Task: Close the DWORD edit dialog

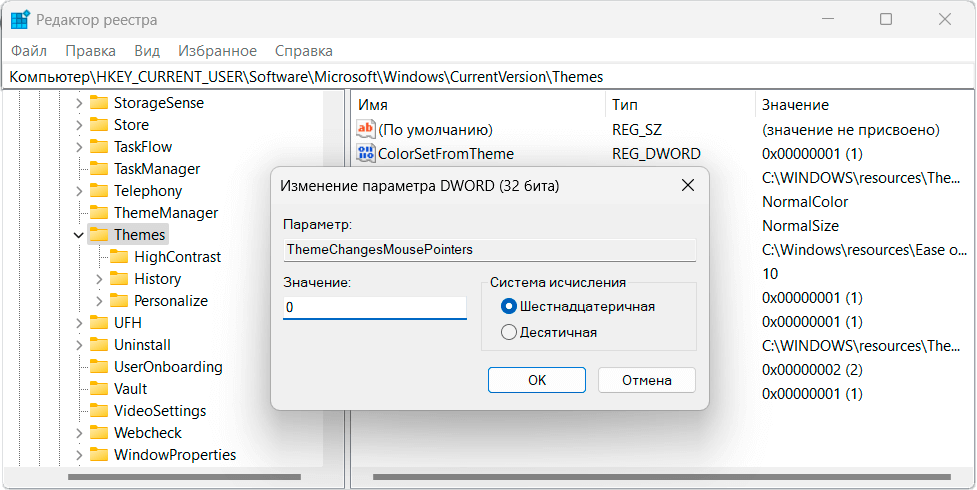Action: coord(687,185)
